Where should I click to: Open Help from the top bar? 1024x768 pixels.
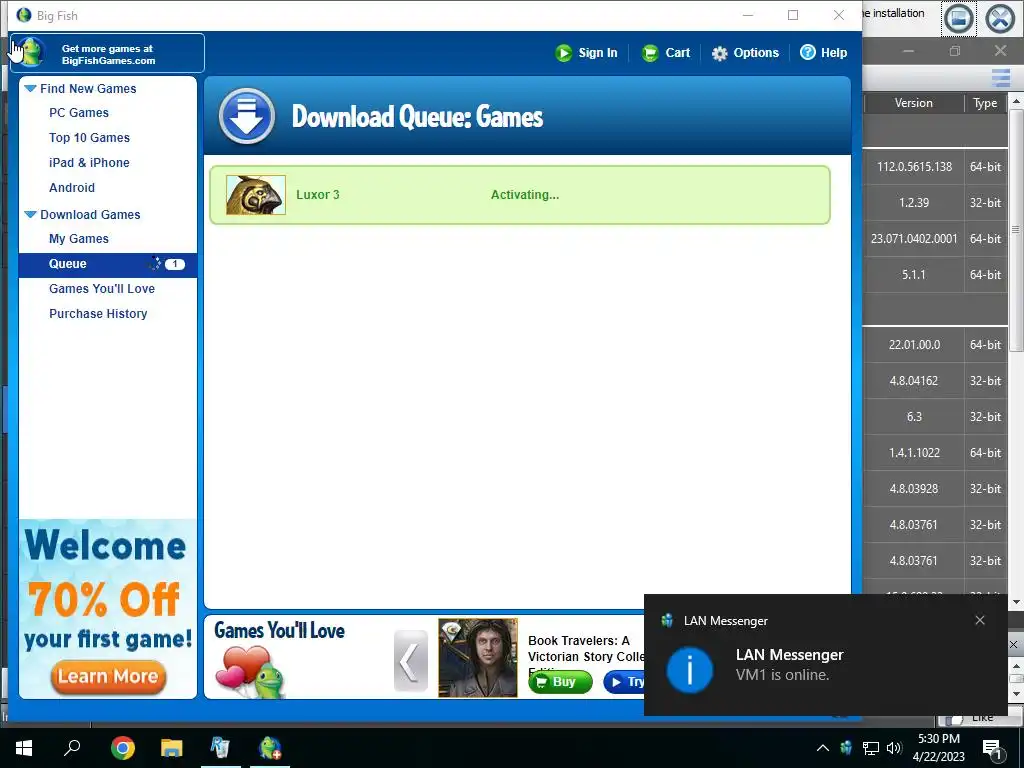pos(824,52)
